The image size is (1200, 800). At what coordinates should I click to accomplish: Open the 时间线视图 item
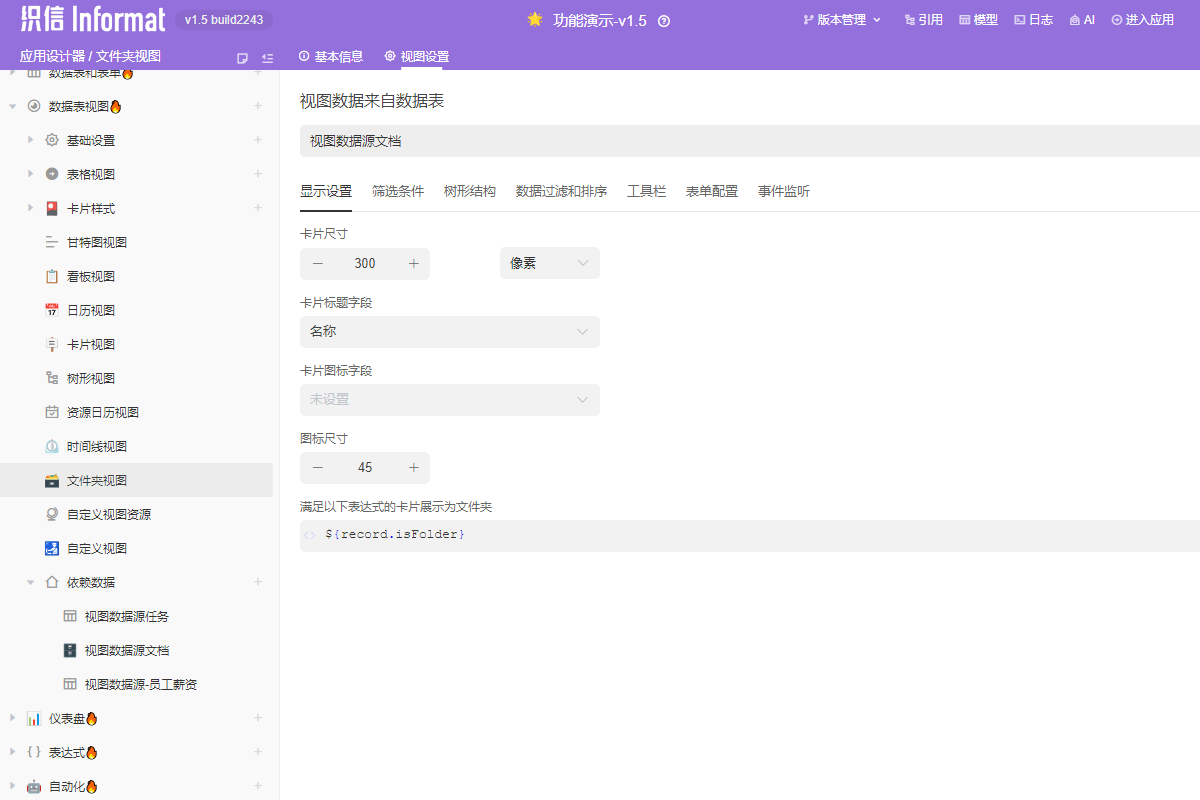coord(95,445)
